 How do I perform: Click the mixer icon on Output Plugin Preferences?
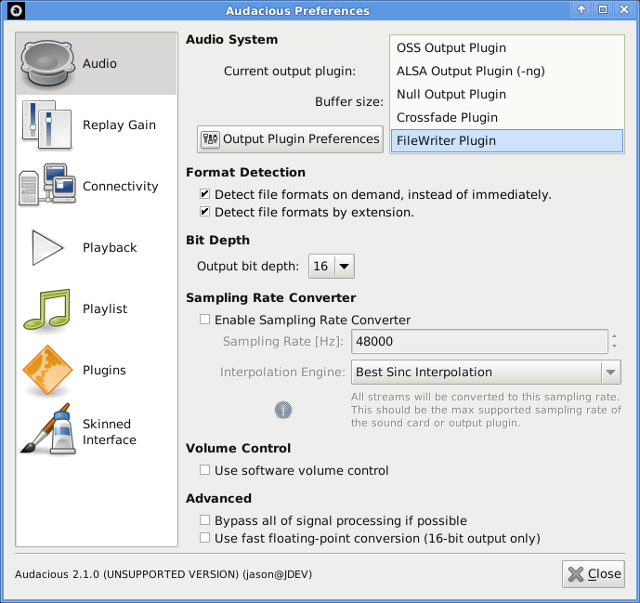[210, 139]
